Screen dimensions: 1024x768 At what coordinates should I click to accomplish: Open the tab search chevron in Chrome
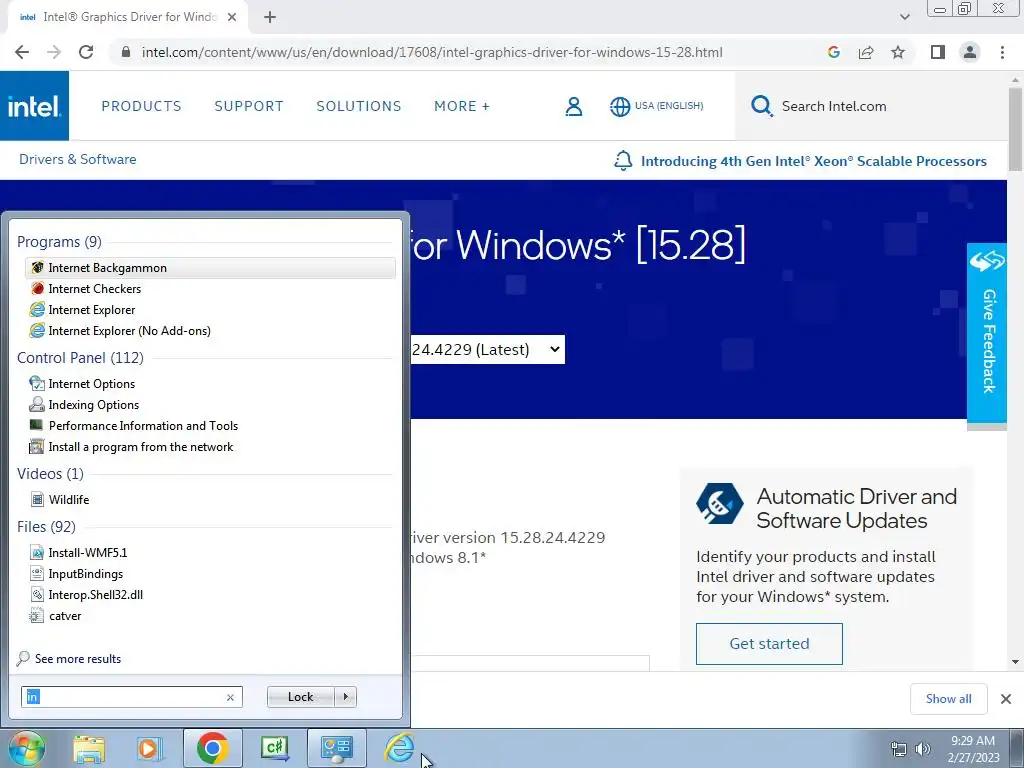[x=904, y=17]
